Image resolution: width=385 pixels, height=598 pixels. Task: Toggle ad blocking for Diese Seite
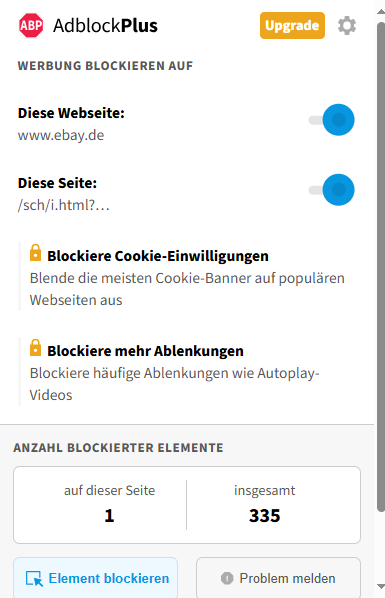332,190
